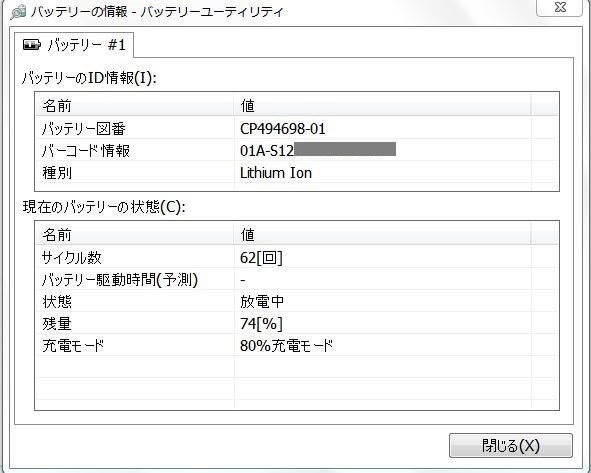The width and height of the screenshot is (591, 473).
Task: Click 値 column header in battery status list
Action: 382,234
